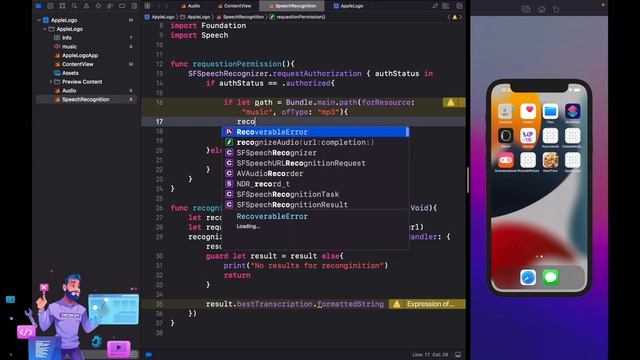Image resolution: width=640 pixels, height=360 pixels.
Task: Click the jump bar warning triangle
Action: click(x=455, y=17)
